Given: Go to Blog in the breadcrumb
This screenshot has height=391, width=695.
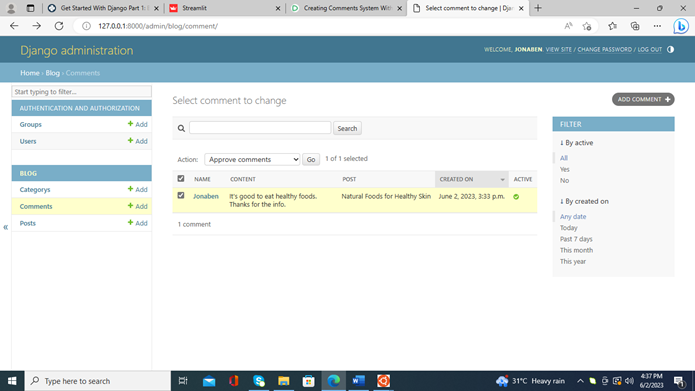Looking at the screenshot, I should point(52,73).
